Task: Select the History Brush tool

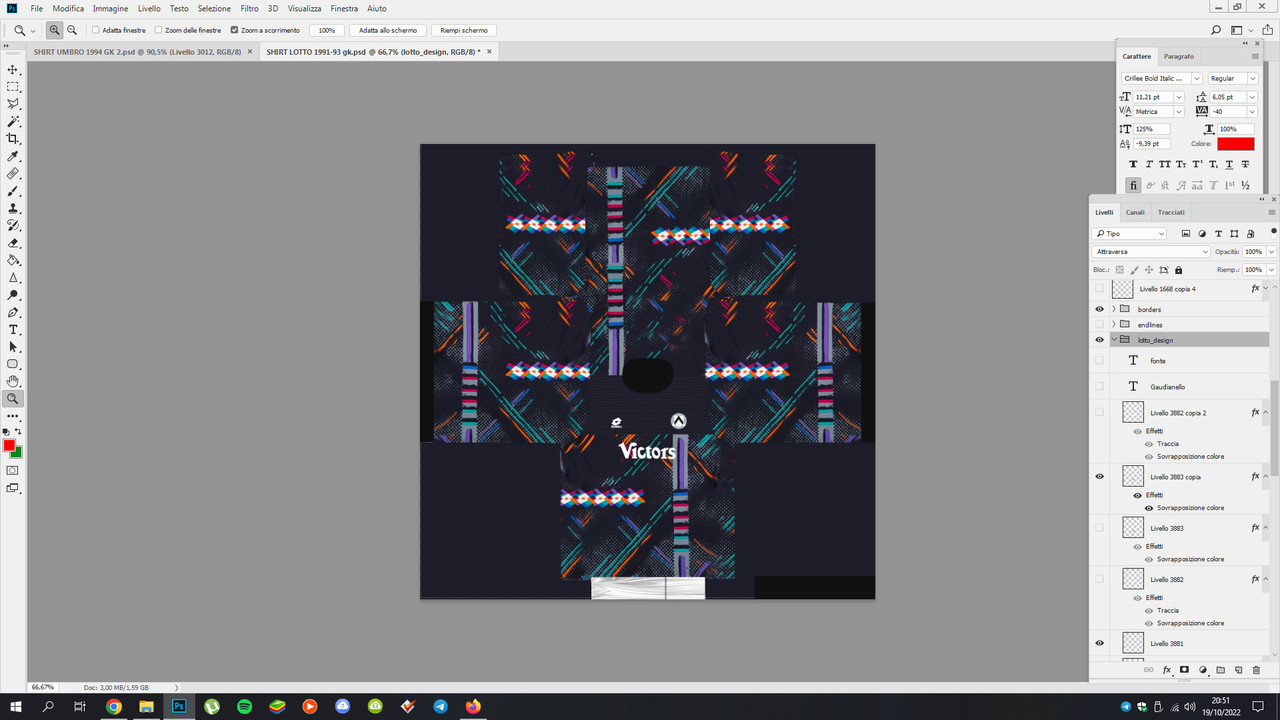Action: point(13,225)
